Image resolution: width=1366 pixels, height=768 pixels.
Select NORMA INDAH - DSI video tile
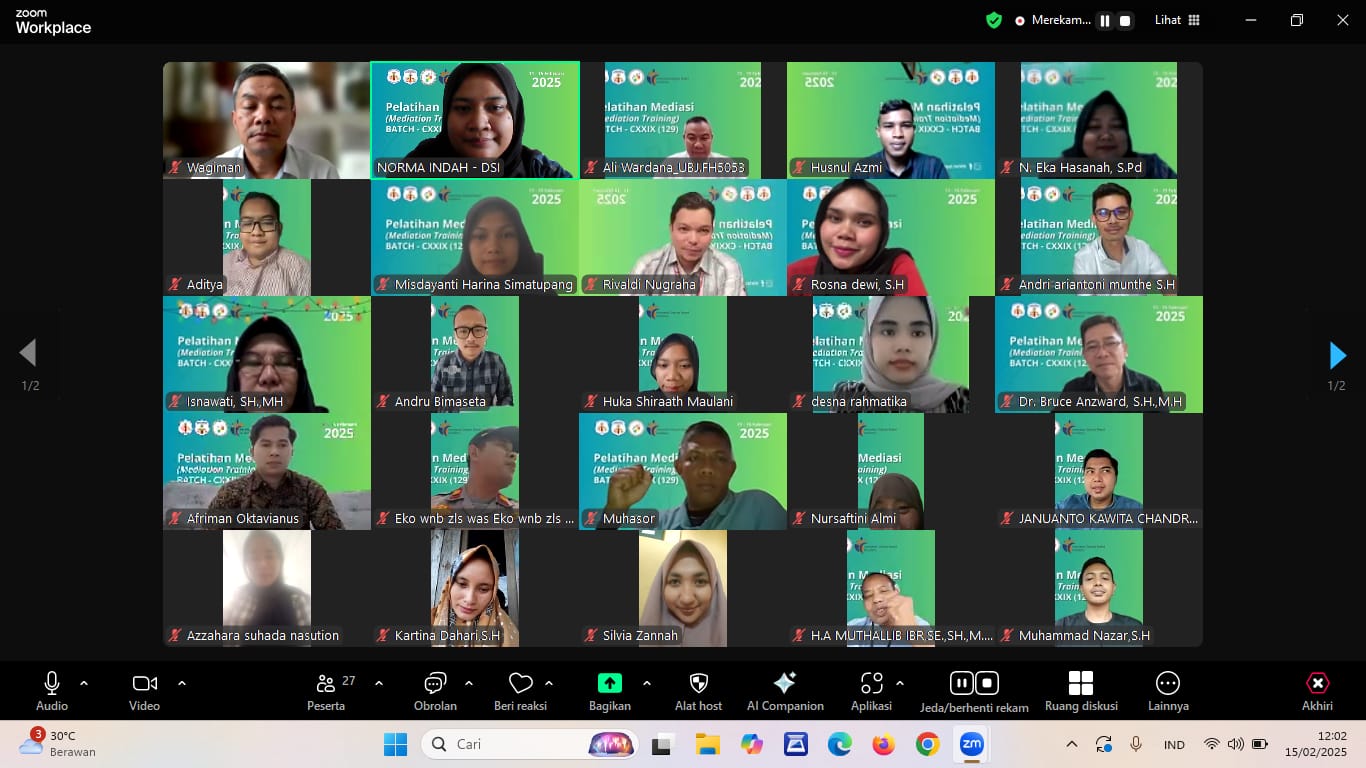475,120
